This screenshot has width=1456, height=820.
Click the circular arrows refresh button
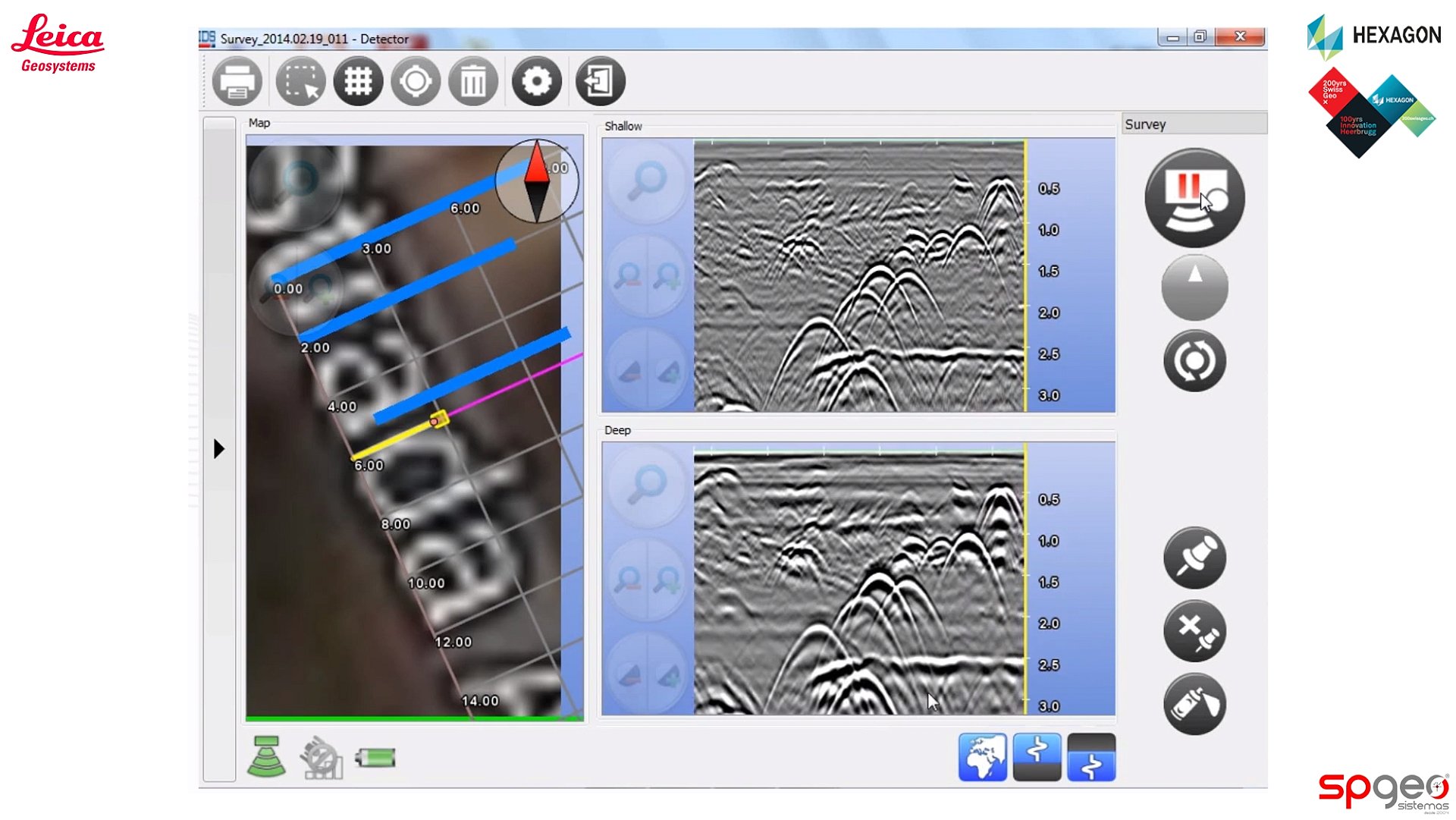[1194, 361]
